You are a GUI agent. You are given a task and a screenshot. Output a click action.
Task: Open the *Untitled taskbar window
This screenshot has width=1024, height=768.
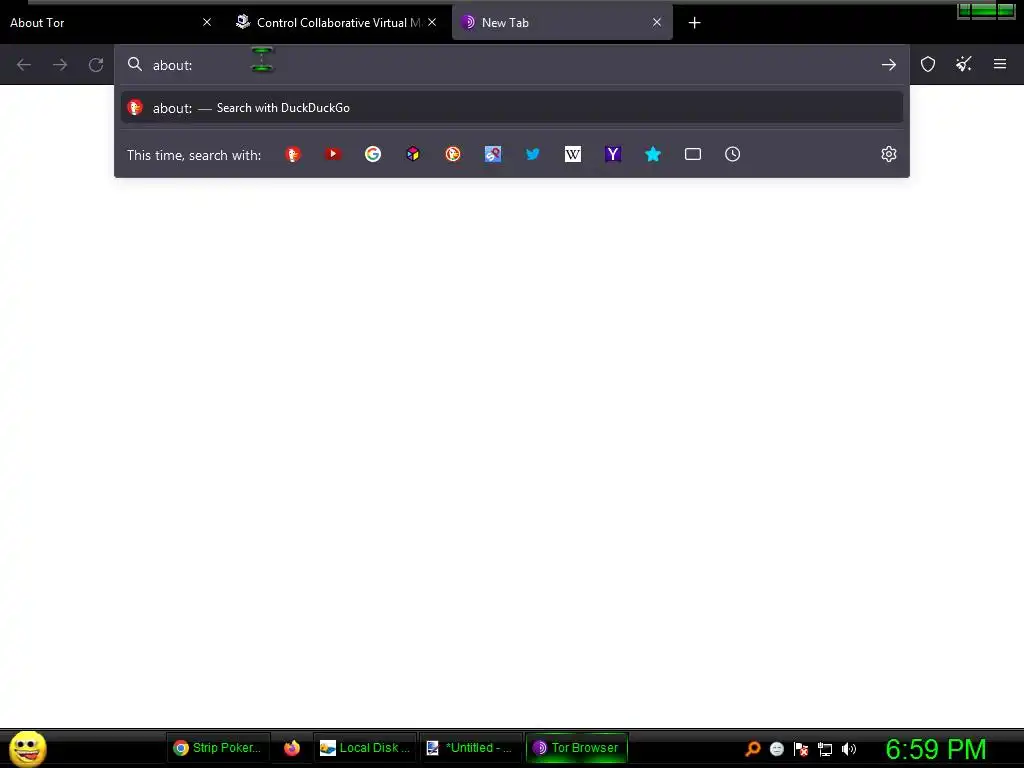[470, 748]
